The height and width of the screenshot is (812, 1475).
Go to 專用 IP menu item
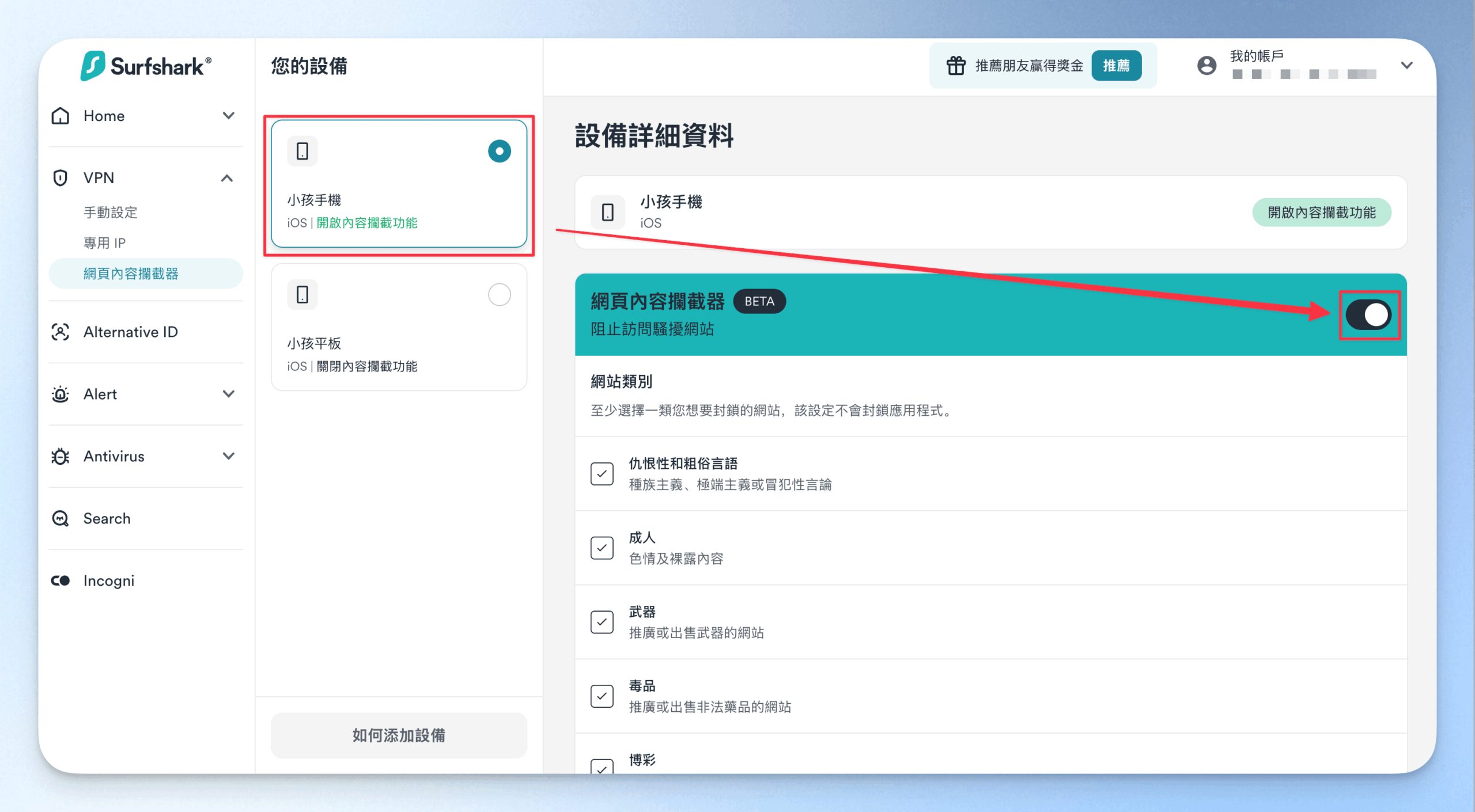[104, 243]
